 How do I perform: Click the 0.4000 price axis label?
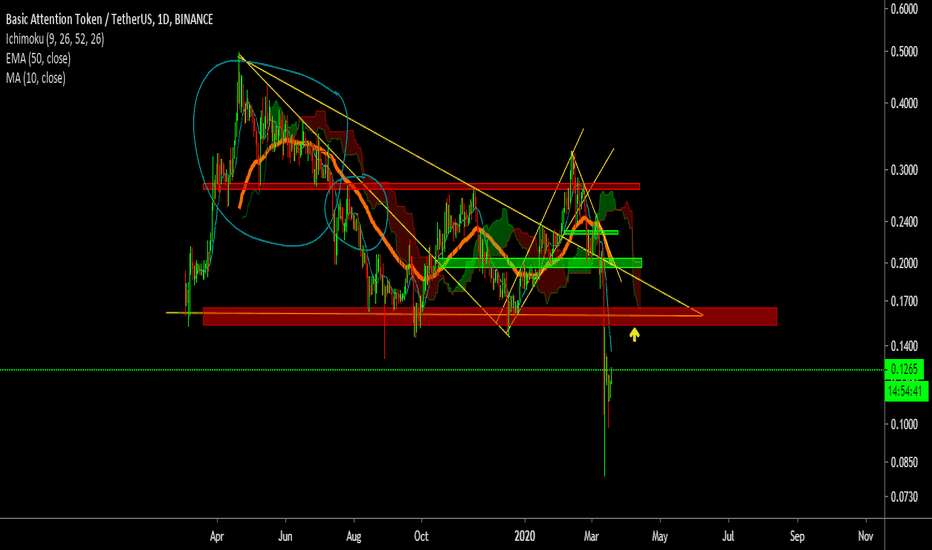point(903,103)
